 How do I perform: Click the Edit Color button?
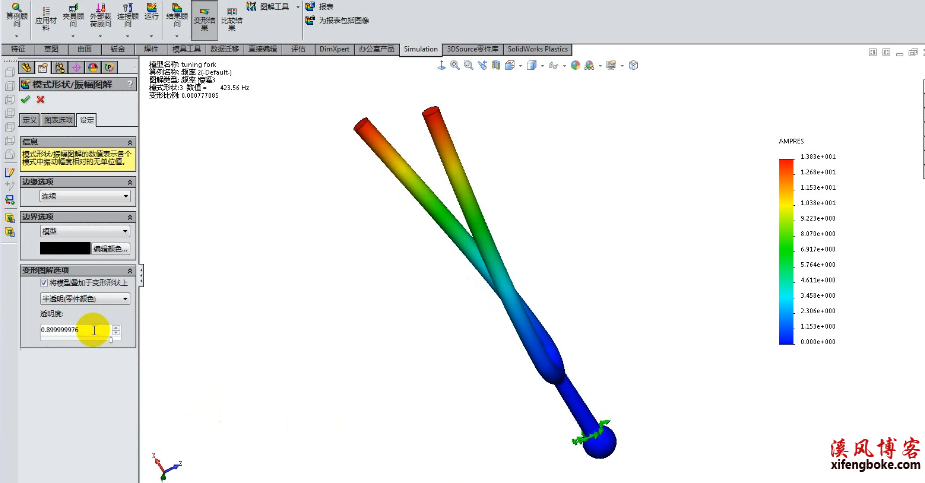coord(110,249)
